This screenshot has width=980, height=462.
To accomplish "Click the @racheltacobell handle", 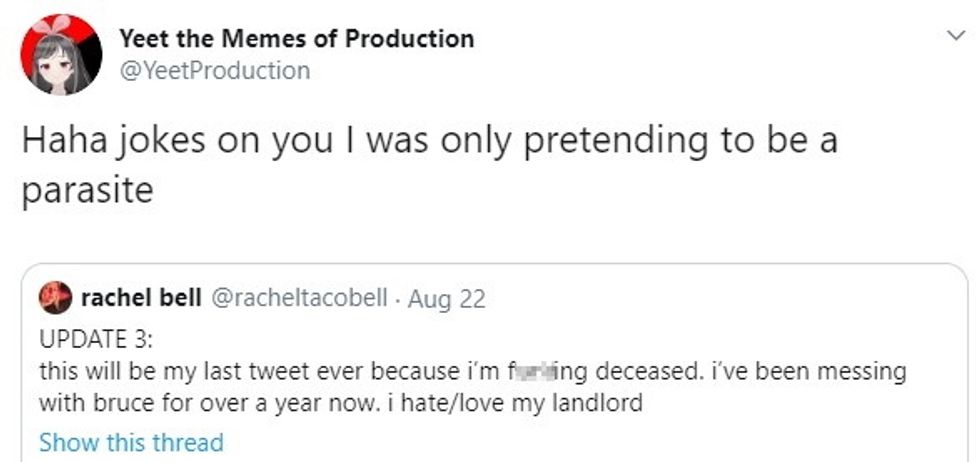I will coord(299,298).
